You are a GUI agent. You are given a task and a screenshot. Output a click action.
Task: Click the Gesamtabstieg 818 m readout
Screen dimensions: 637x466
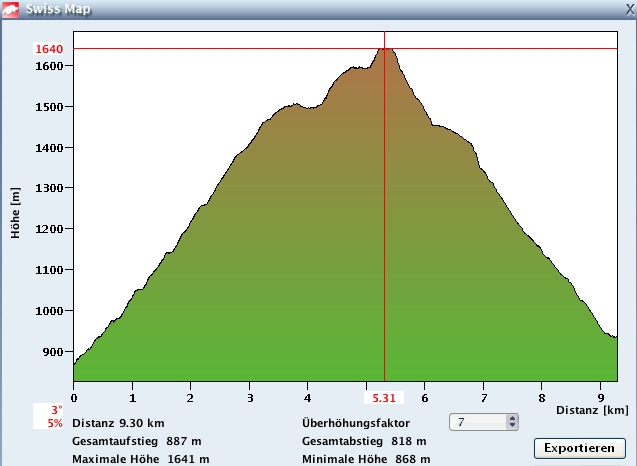pos(364,441)
